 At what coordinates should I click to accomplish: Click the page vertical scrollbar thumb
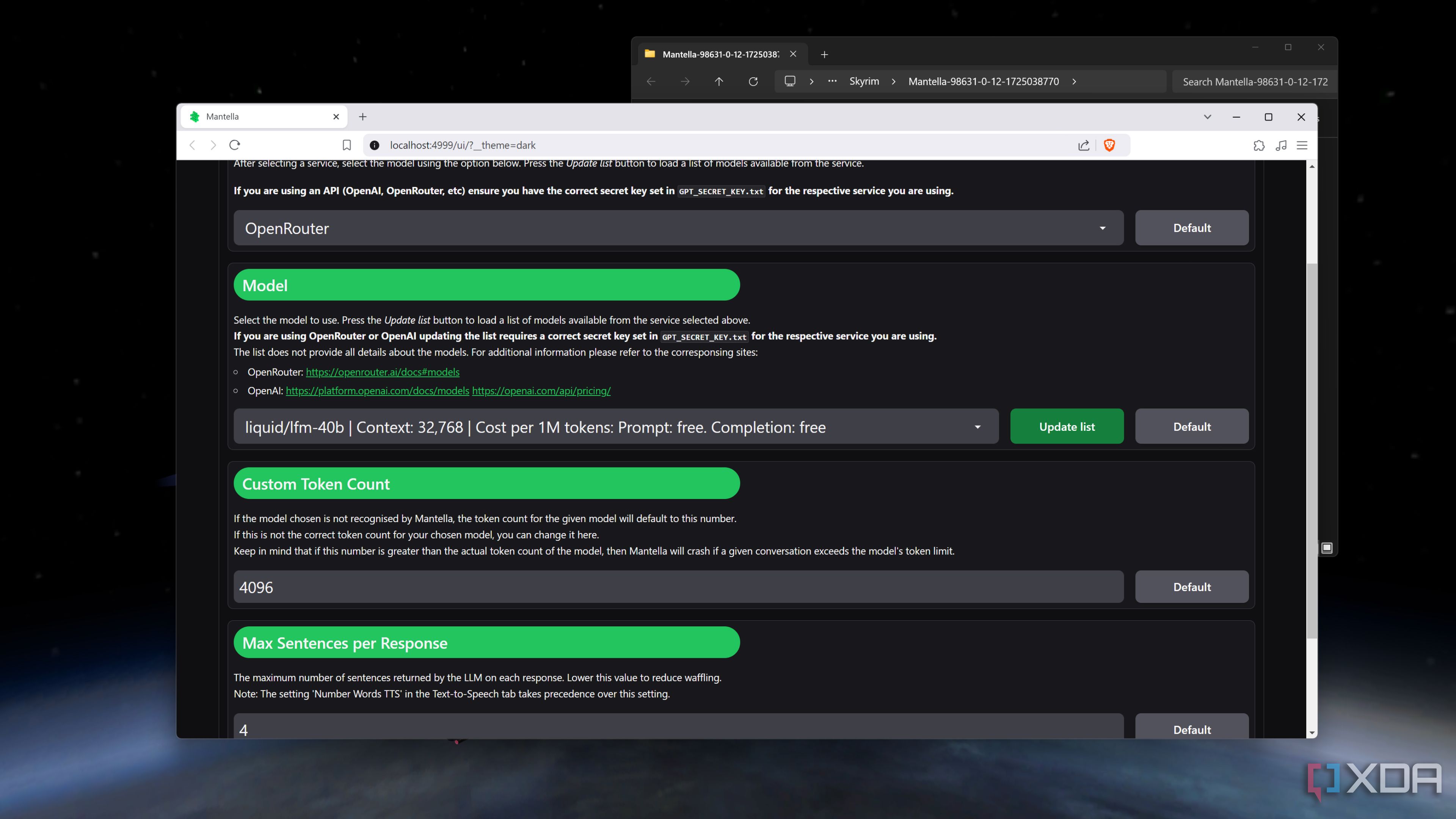[x=1311, y=450]
